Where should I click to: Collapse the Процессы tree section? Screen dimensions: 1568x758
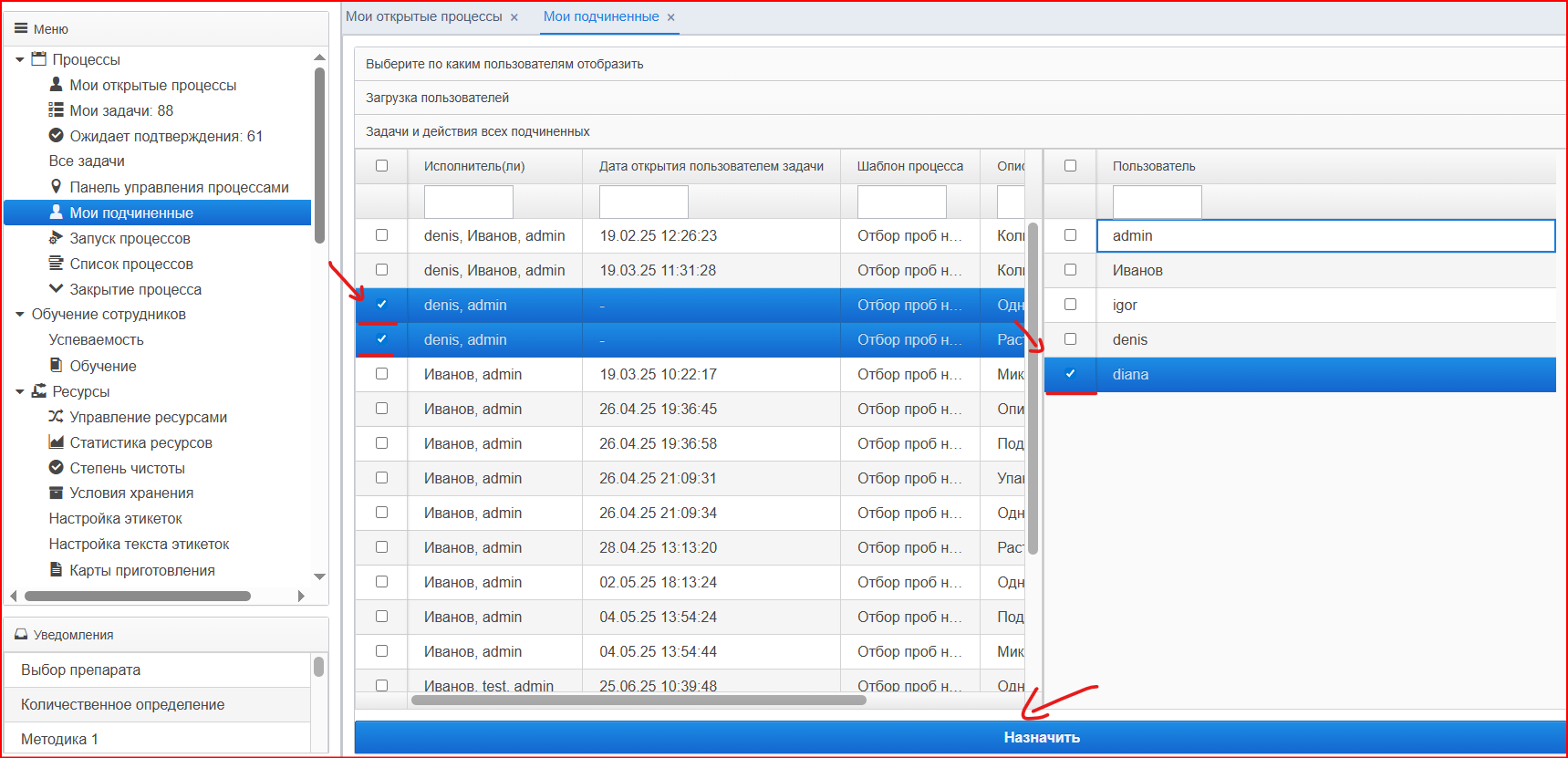click(20, 59)
